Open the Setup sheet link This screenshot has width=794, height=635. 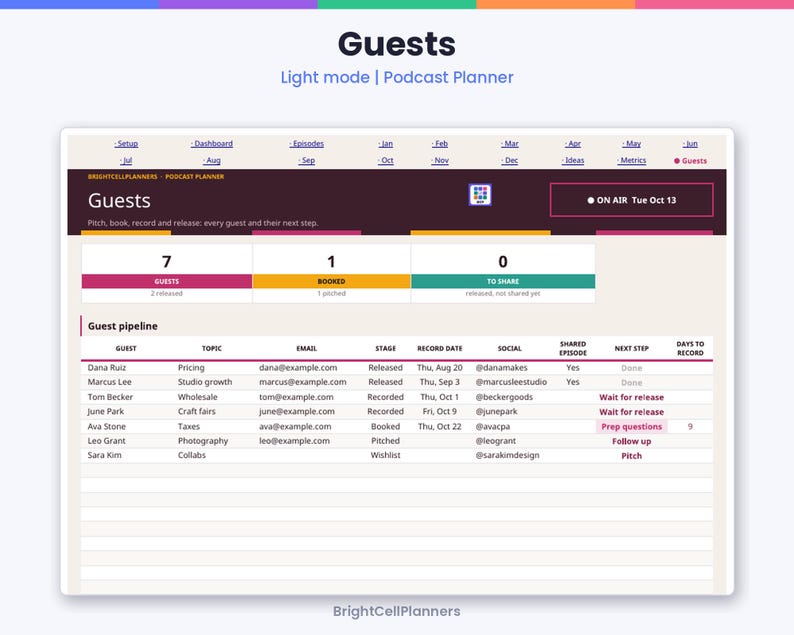[126, 144]
